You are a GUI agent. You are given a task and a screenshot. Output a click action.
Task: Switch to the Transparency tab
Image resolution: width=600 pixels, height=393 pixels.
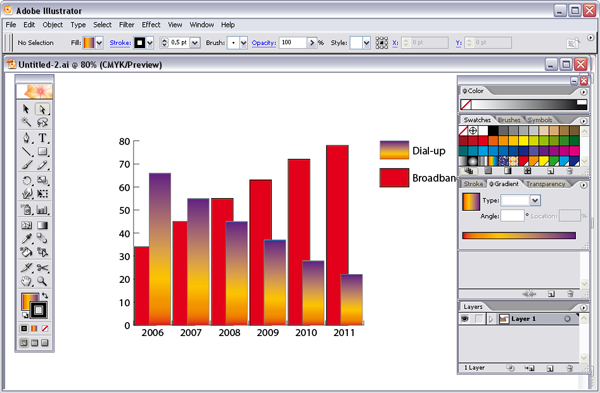coord(545,184)
